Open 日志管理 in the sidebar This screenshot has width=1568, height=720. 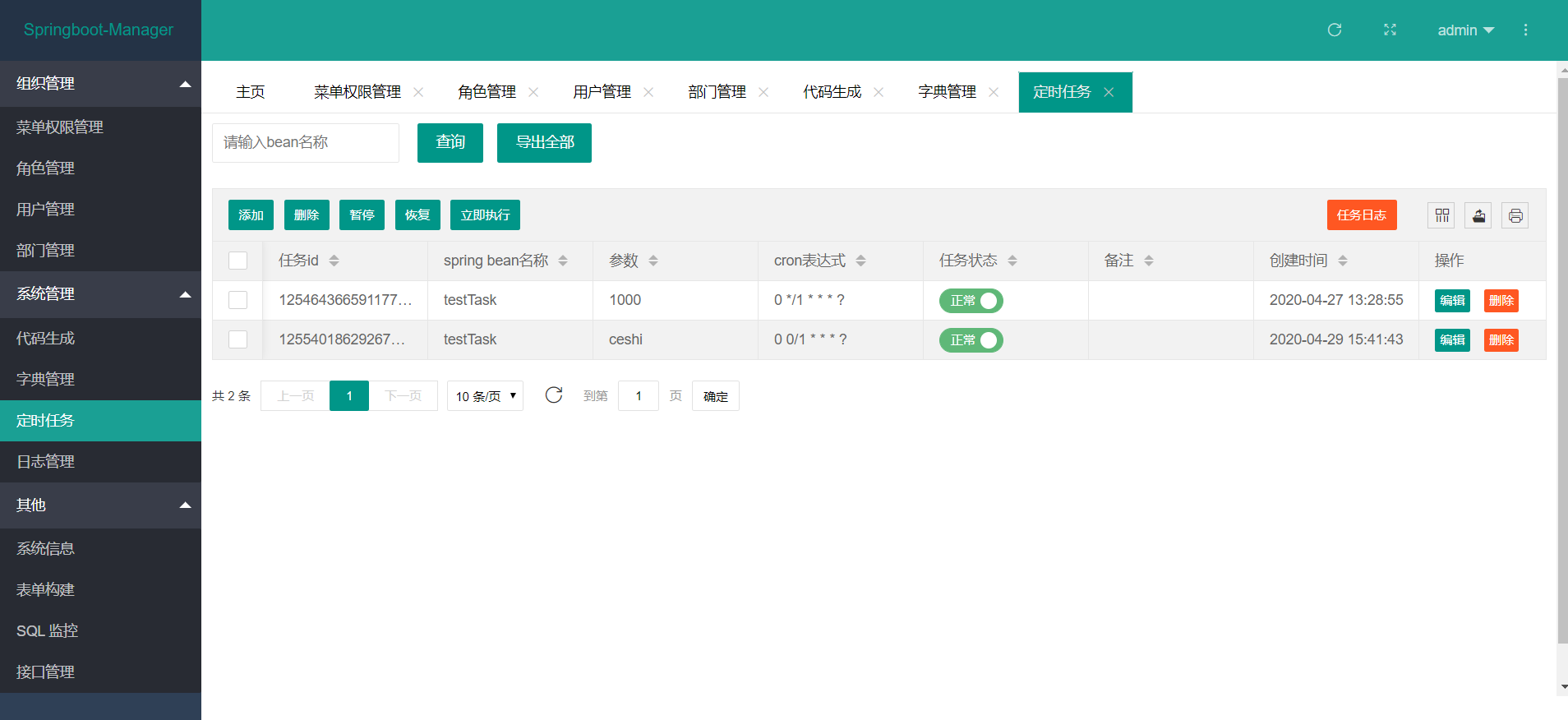click(x=100, y=462)
